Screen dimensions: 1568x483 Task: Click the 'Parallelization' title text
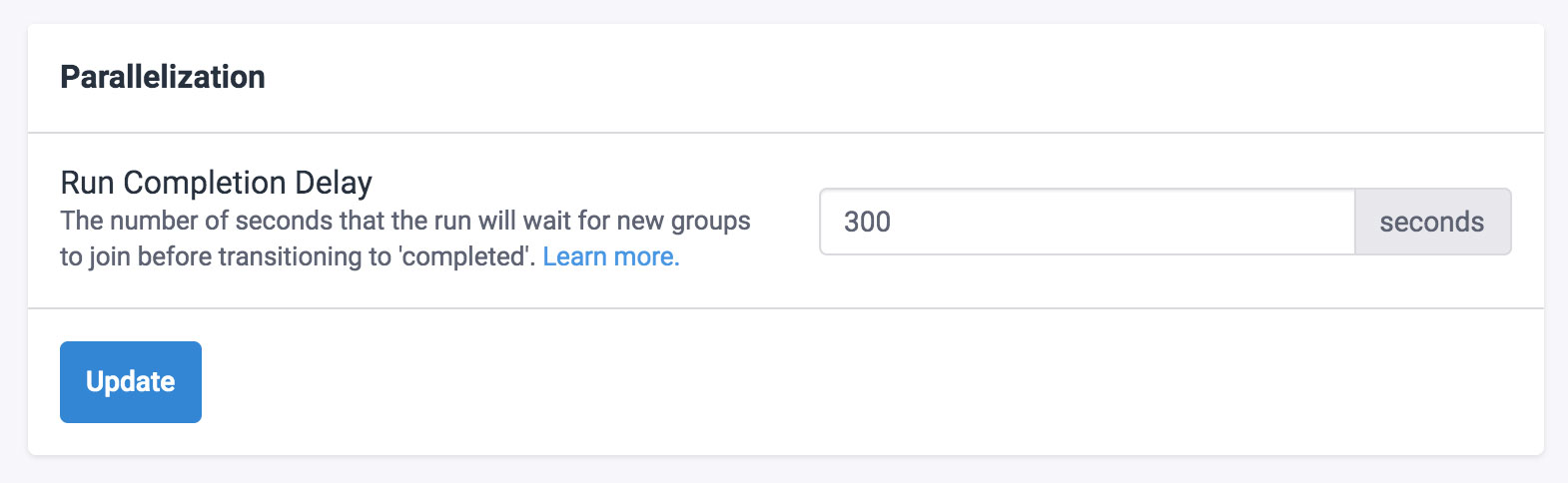pos(163,77)
